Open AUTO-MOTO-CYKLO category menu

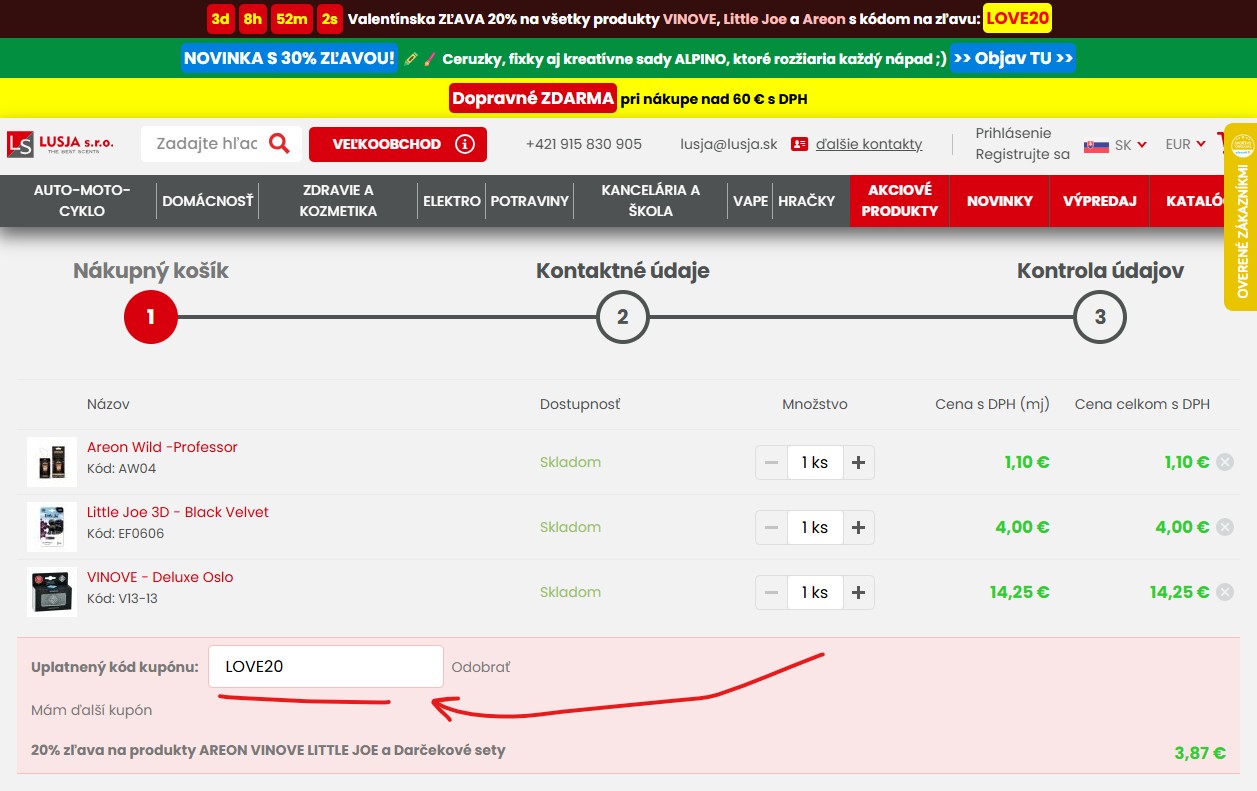(x=82, y=200)
